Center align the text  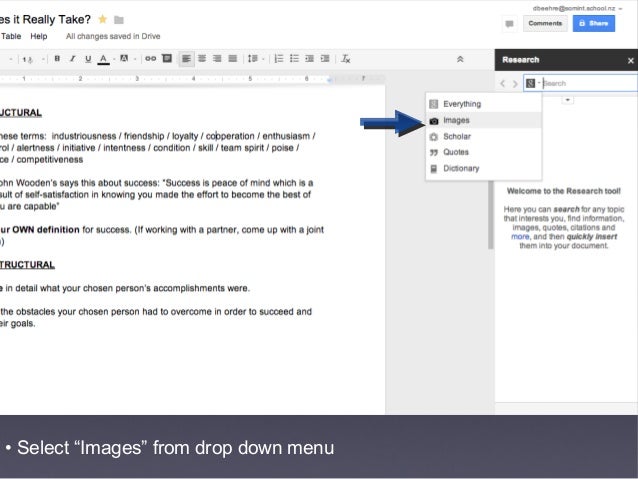pos(202,58)
